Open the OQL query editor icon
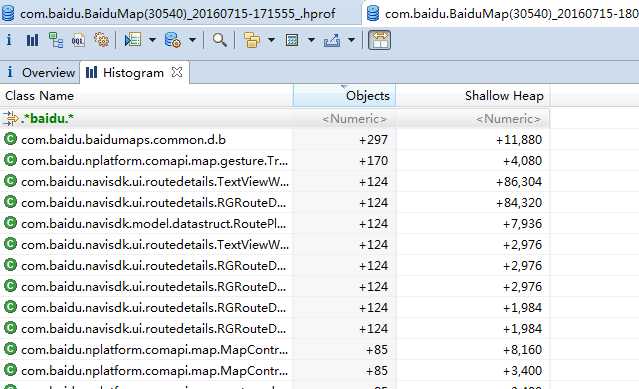639x389 pixels. (78, 40)
